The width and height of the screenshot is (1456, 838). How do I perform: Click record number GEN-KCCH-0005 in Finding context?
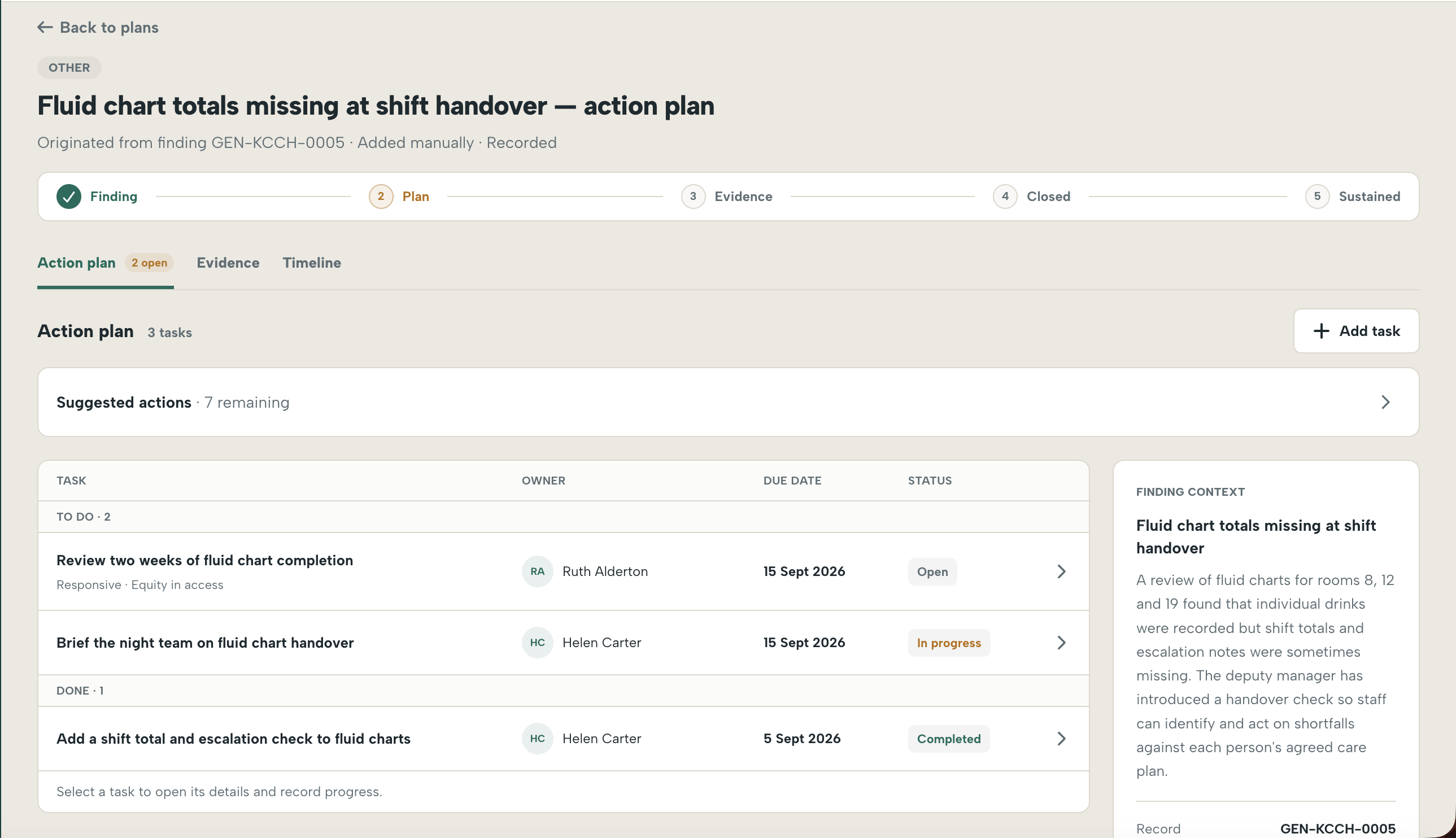point(1337,829)
